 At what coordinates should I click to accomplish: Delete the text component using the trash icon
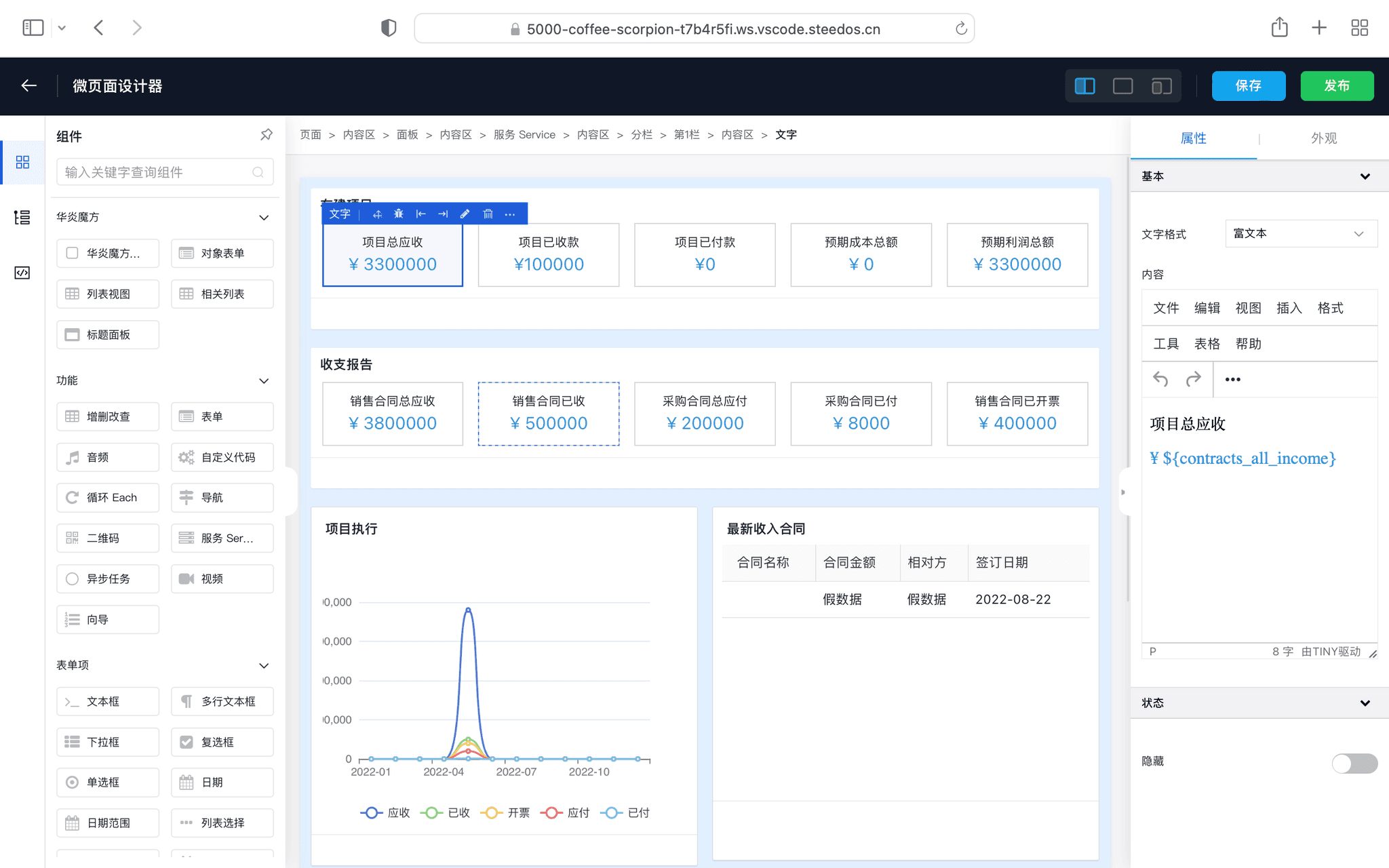[x=488, y=214]
